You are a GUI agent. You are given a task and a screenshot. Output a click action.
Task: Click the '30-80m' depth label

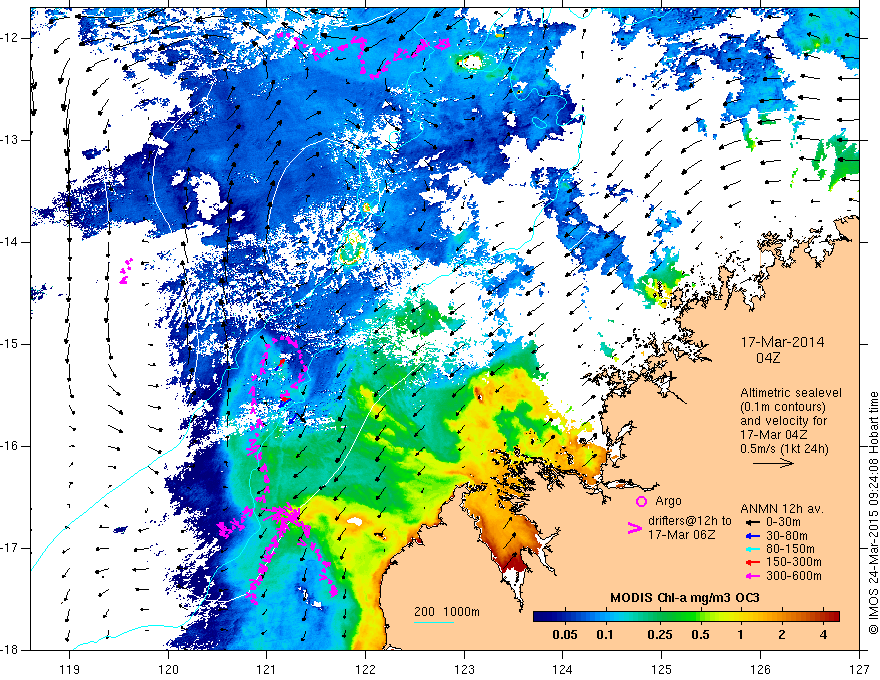tap(787, 536)
